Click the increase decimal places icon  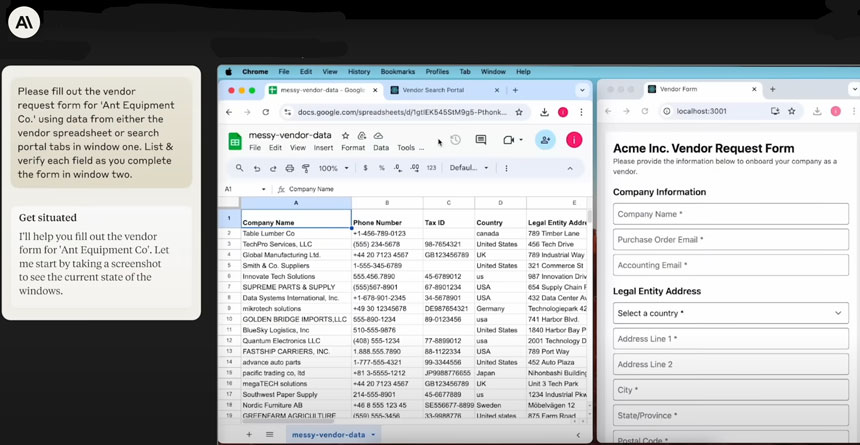pos(415,168)
